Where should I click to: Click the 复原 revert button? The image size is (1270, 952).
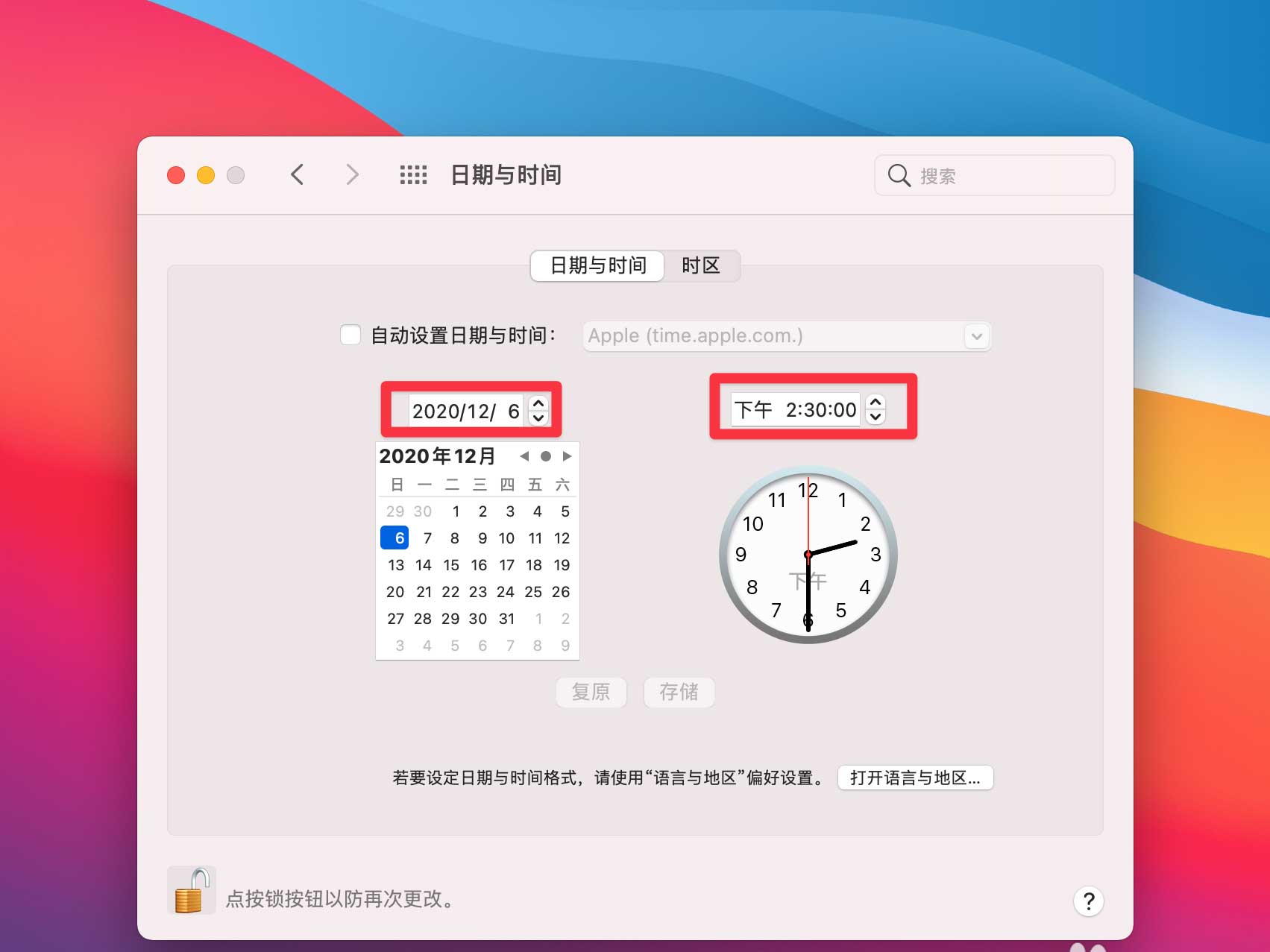coord(591,692)
